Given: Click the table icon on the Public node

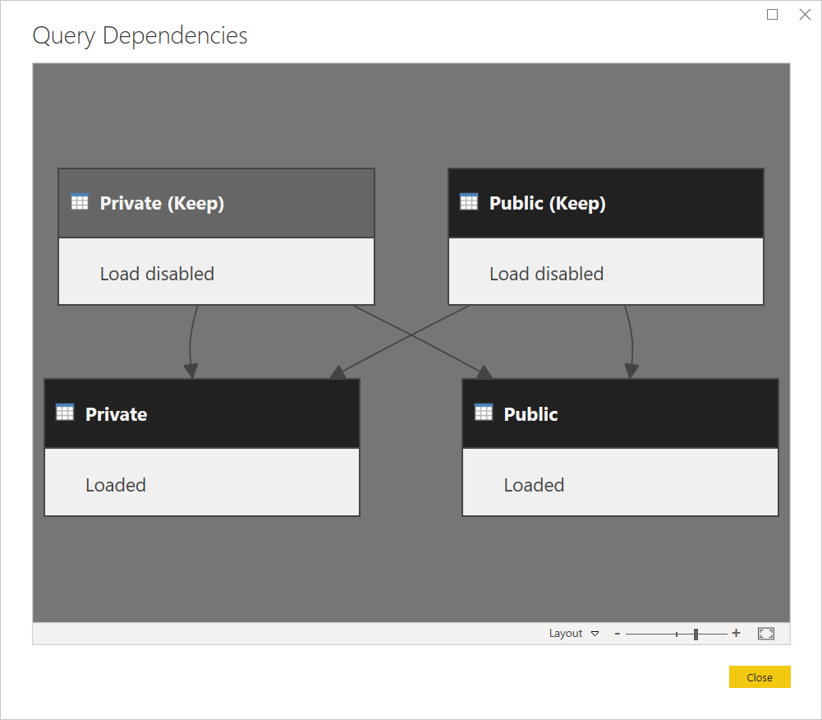Looking at the screenshot, I should (484, 413).
